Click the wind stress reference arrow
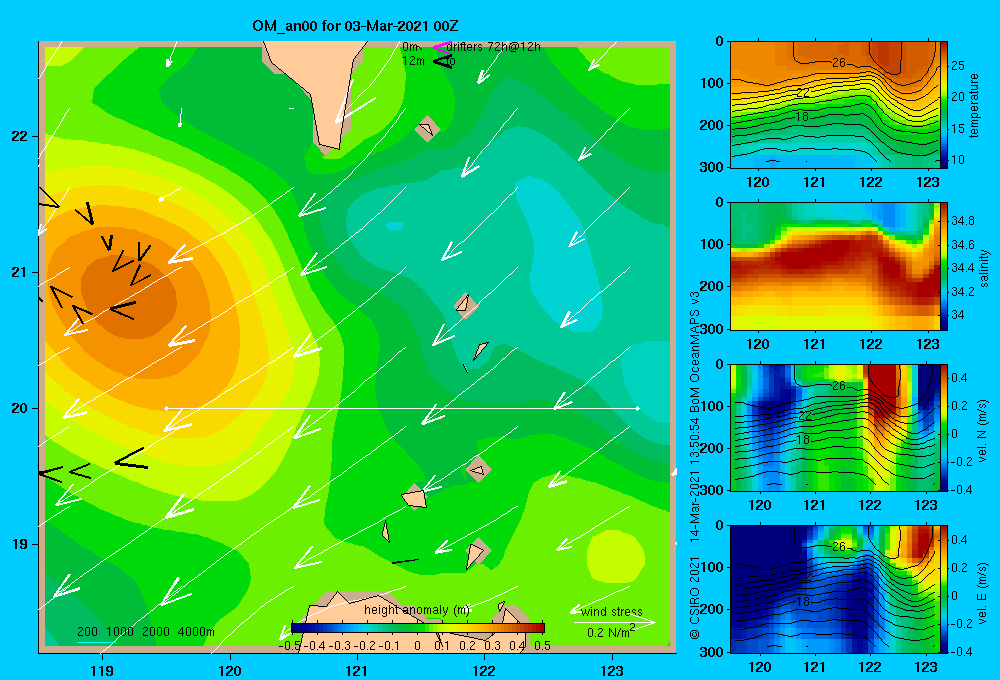The width and height of the screenshot is (1000, 680). [x=614, y=622]
